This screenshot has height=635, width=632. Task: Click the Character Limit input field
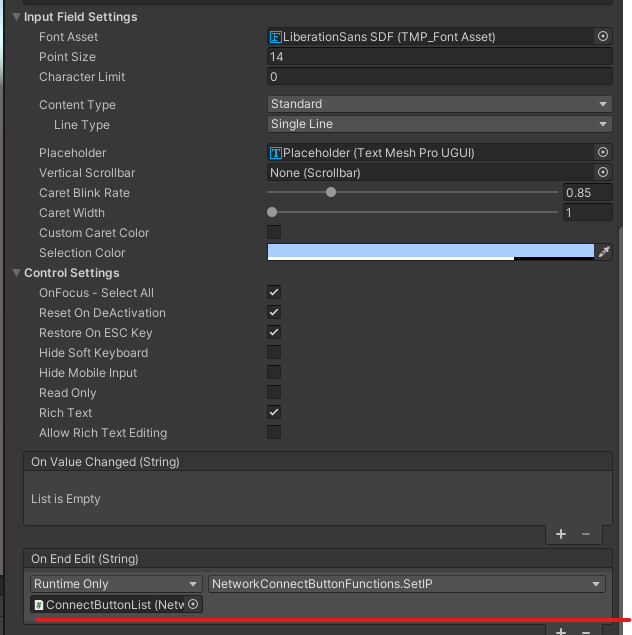click(x=439, y=77)
